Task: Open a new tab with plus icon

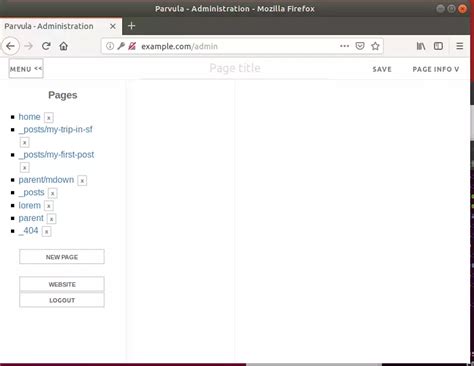Action: [x=132, y=26]
